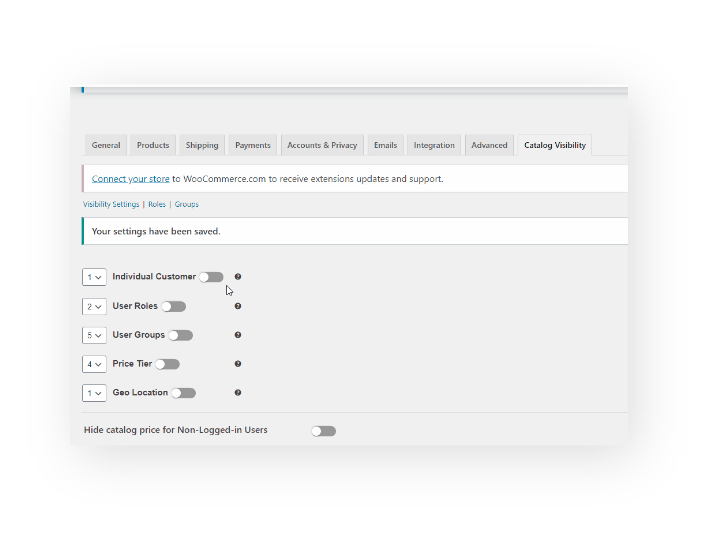The height and width of the screenshot is (550, 714).
Task: Click the 'Your settings have been saved.' notice
Action: (x=355, y=231)
